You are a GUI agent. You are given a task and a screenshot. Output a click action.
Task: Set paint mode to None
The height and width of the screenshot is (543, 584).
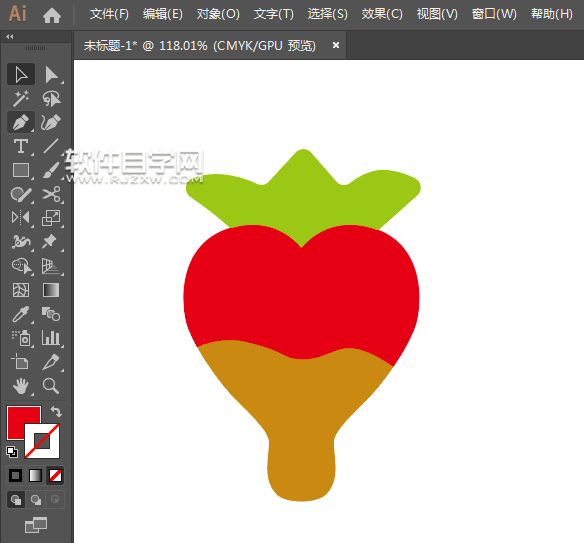(55, 476)
